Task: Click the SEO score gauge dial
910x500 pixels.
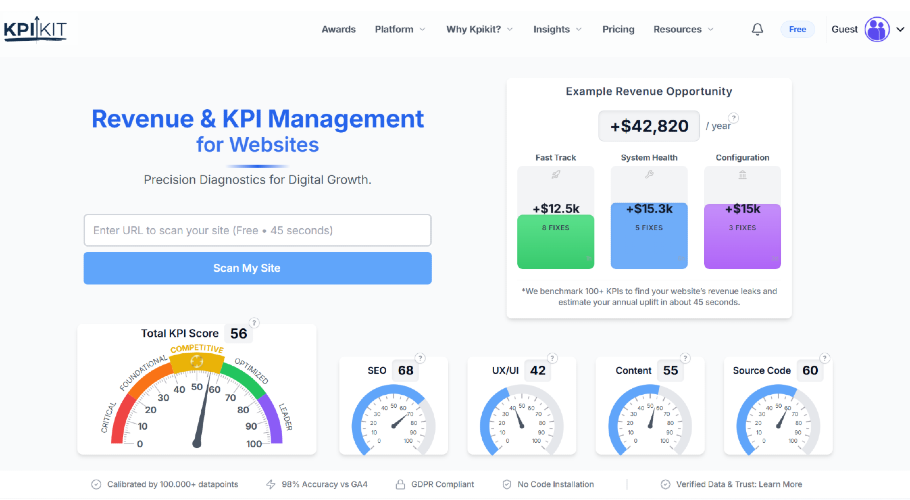Action: pos(393,420)
